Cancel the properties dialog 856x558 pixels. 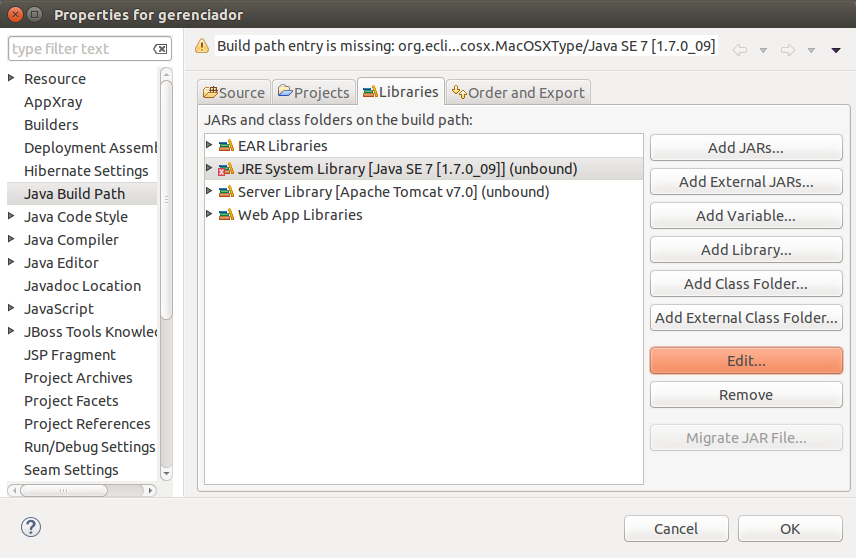coord(676,529)
